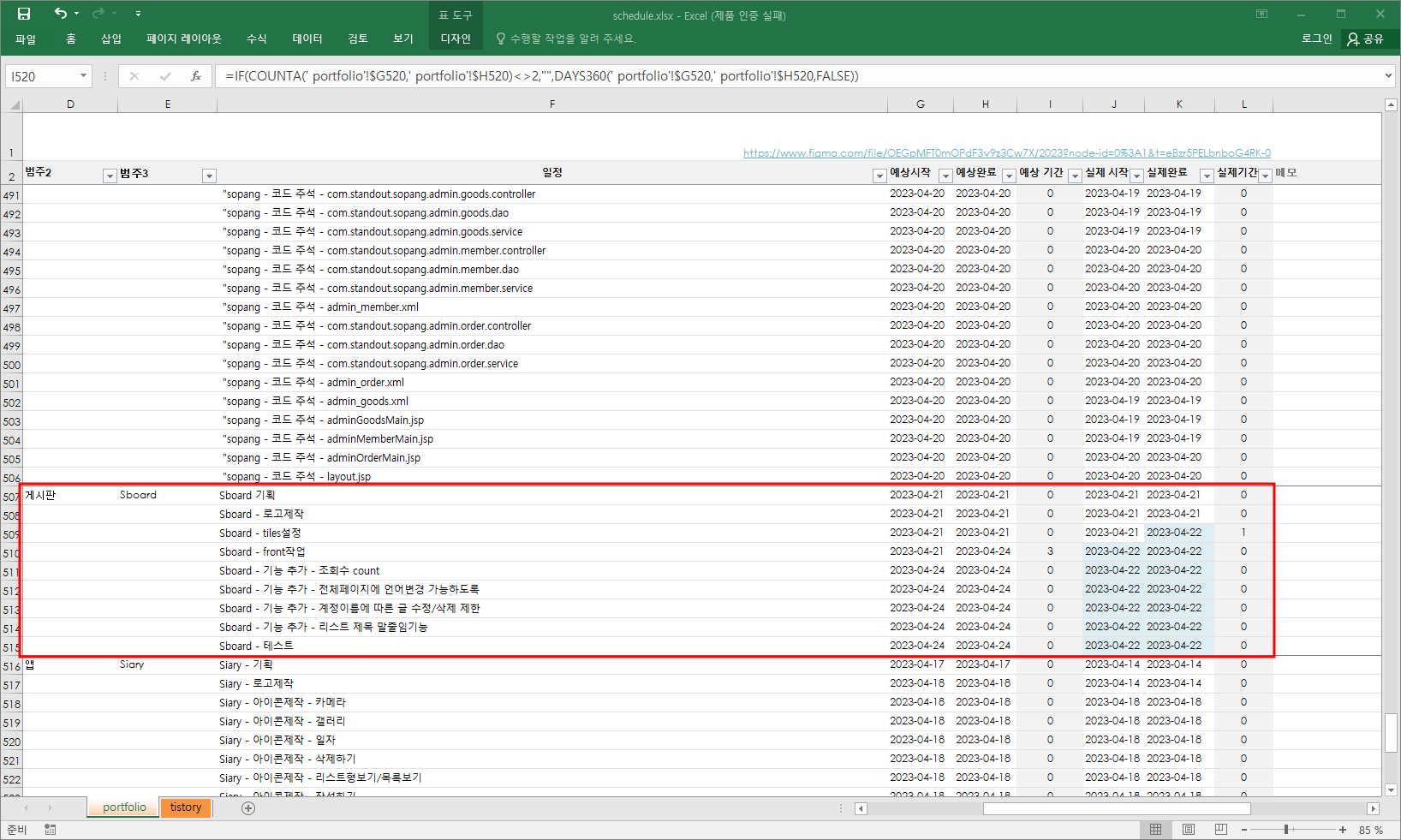Screen dimensions: 1401x840
Task: Open the 홈 ribbon tab
Action: pyautogui.click(x=71, y=39)
